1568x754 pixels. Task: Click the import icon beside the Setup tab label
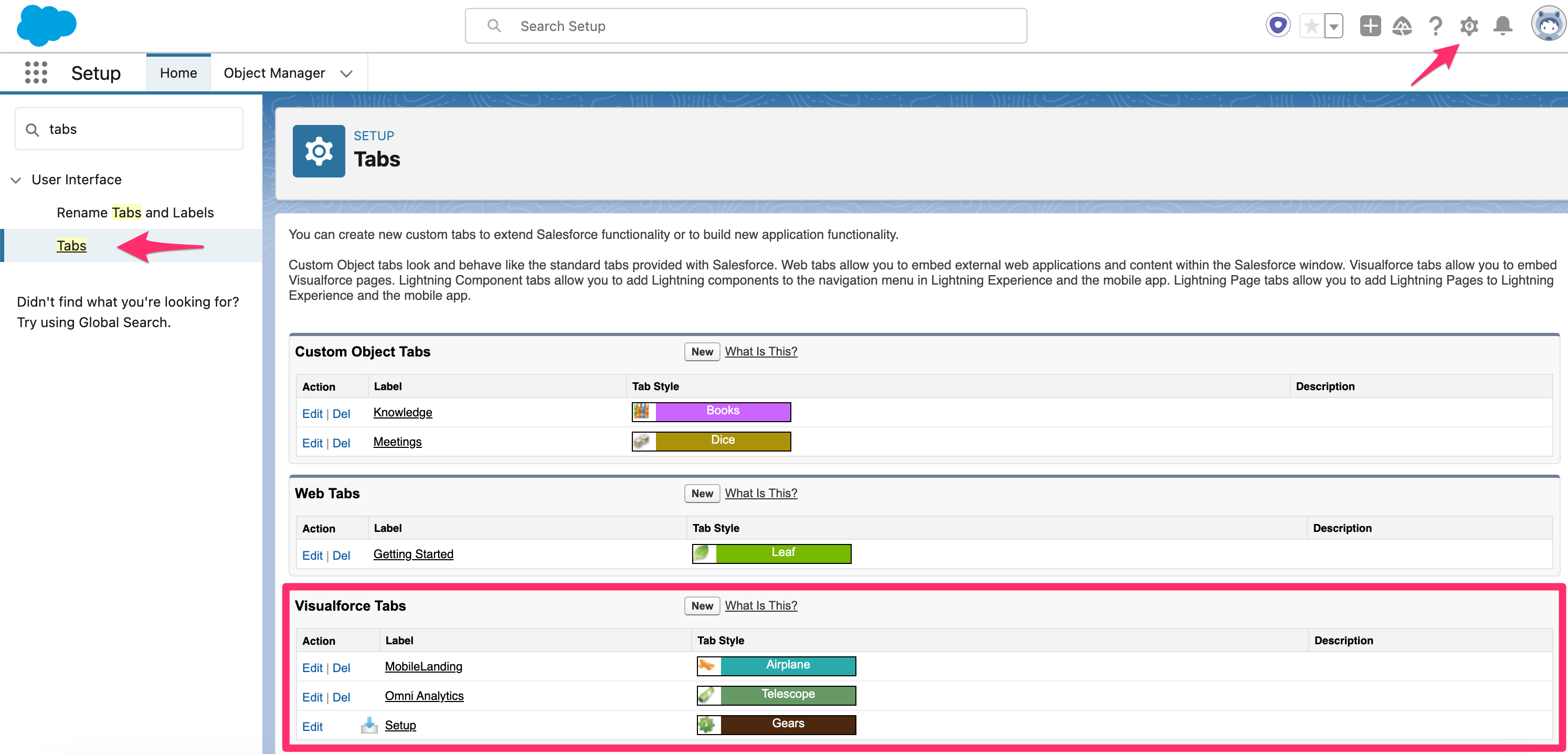[369, 725]
